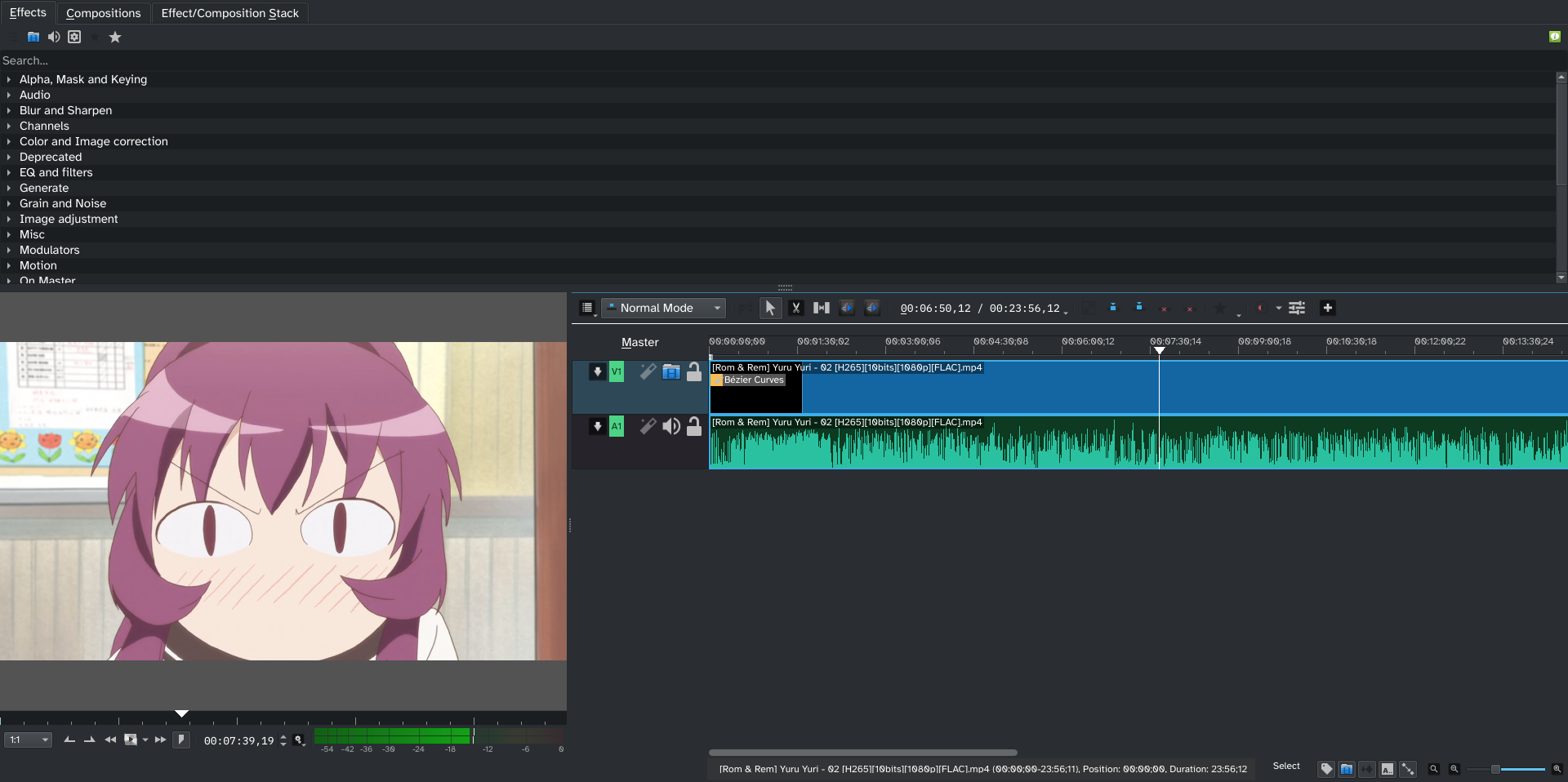Click the Master button in the timeline

pos(639,342)
